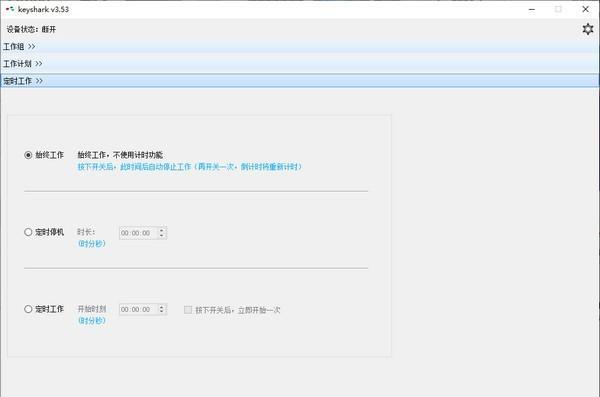Open settings via the gear icon

pyautogui.click(x=587, y=29)
